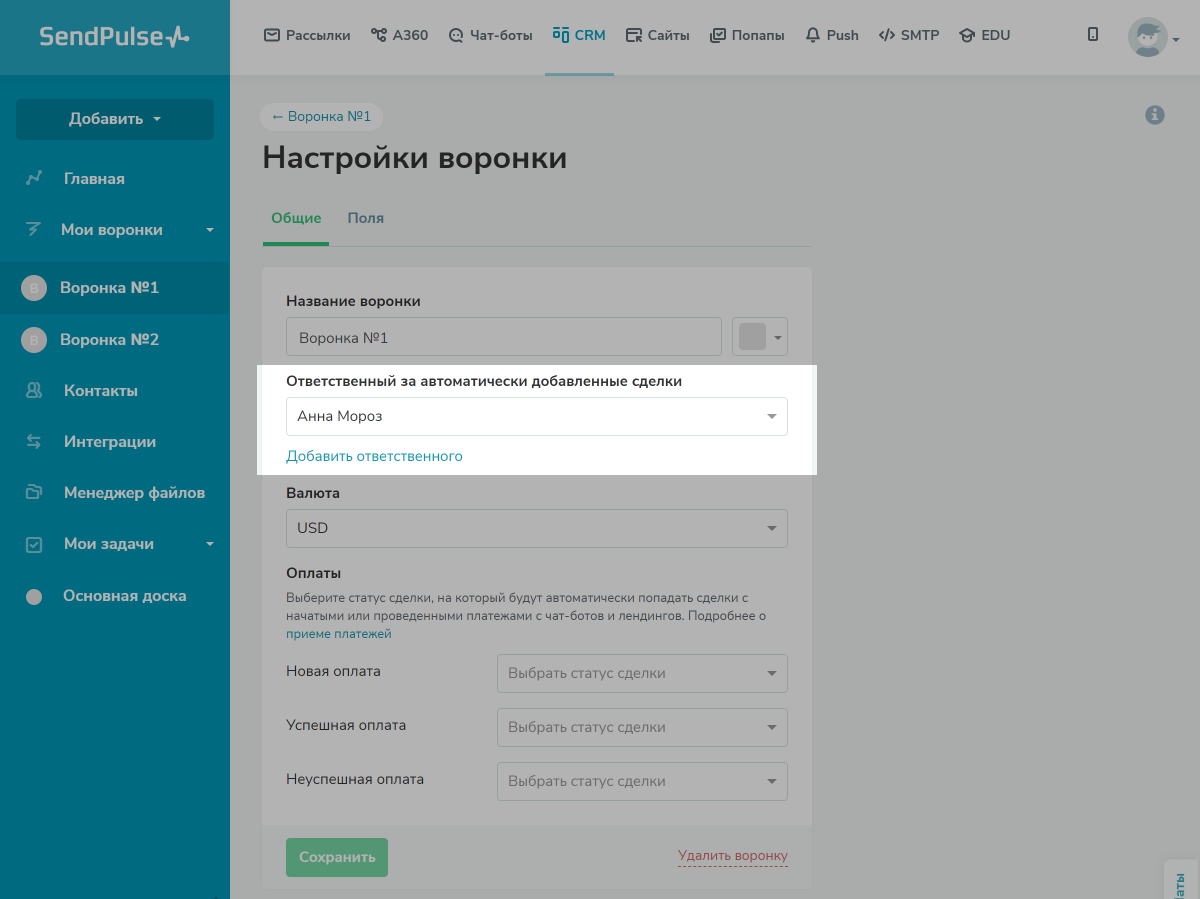Viewport: 1200px width, 899px height.
Task: Open the Успешная оплата status dropdown
Action: pos(642,727)
